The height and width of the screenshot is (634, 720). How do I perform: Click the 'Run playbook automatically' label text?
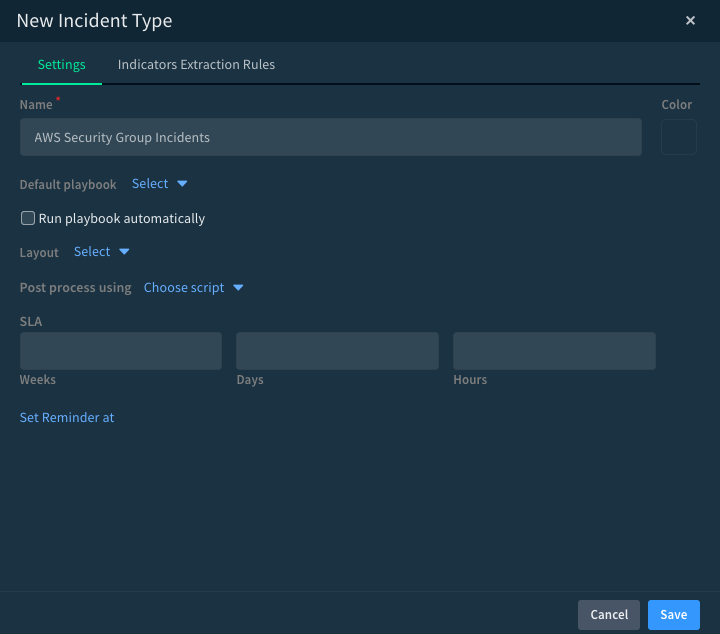(121, 218)
